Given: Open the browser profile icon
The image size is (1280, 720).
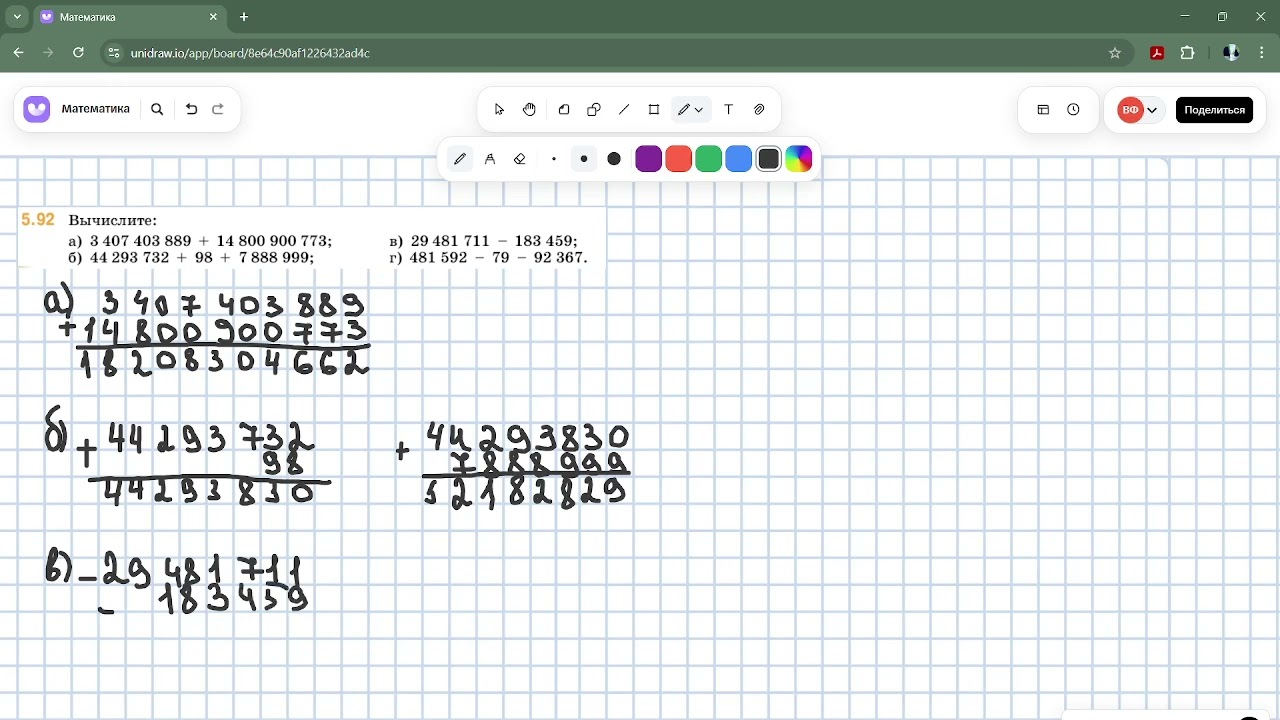Looking at the screenshot, I should tap(1231, 53).
